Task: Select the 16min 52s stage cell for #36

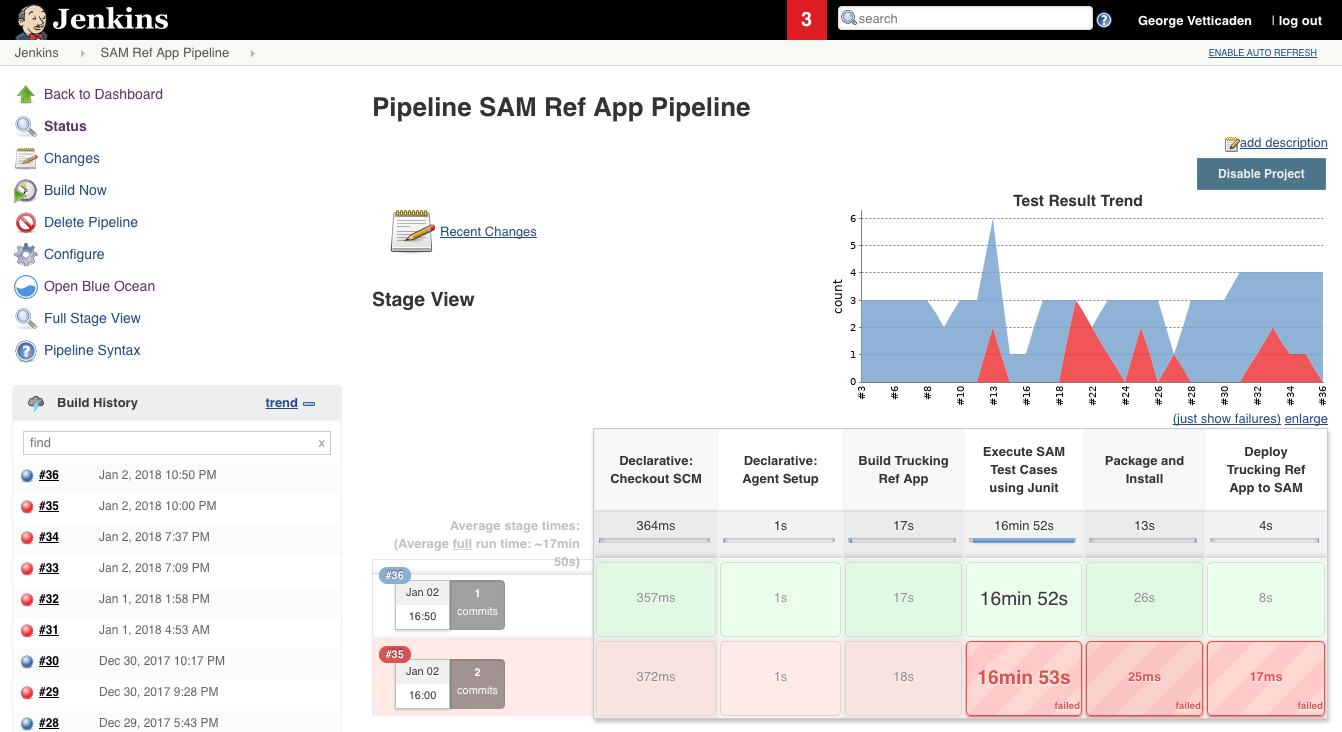Action: tap(1023, 599)
